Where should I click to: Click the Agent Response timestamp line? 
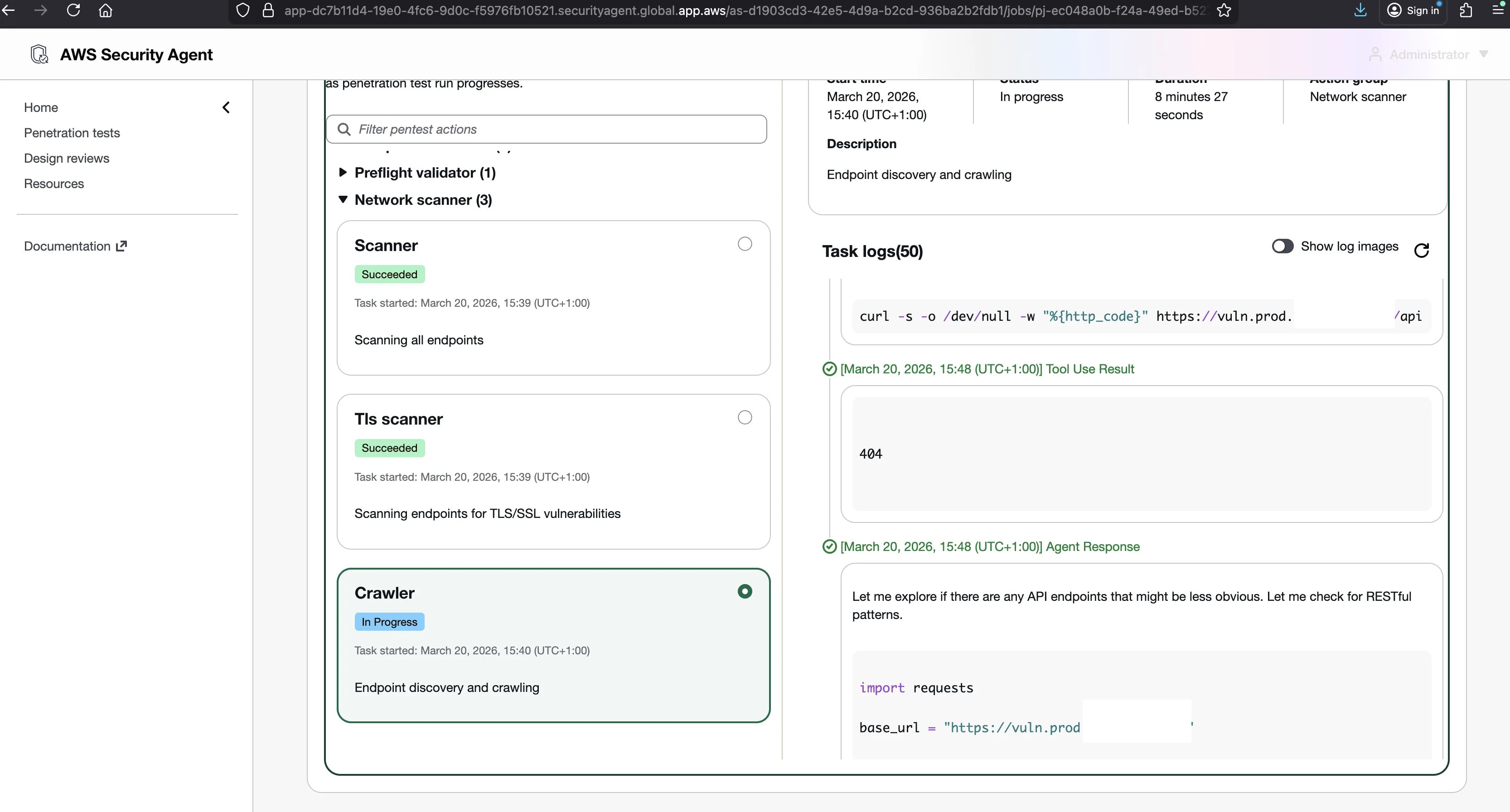(x=989, y=546)
